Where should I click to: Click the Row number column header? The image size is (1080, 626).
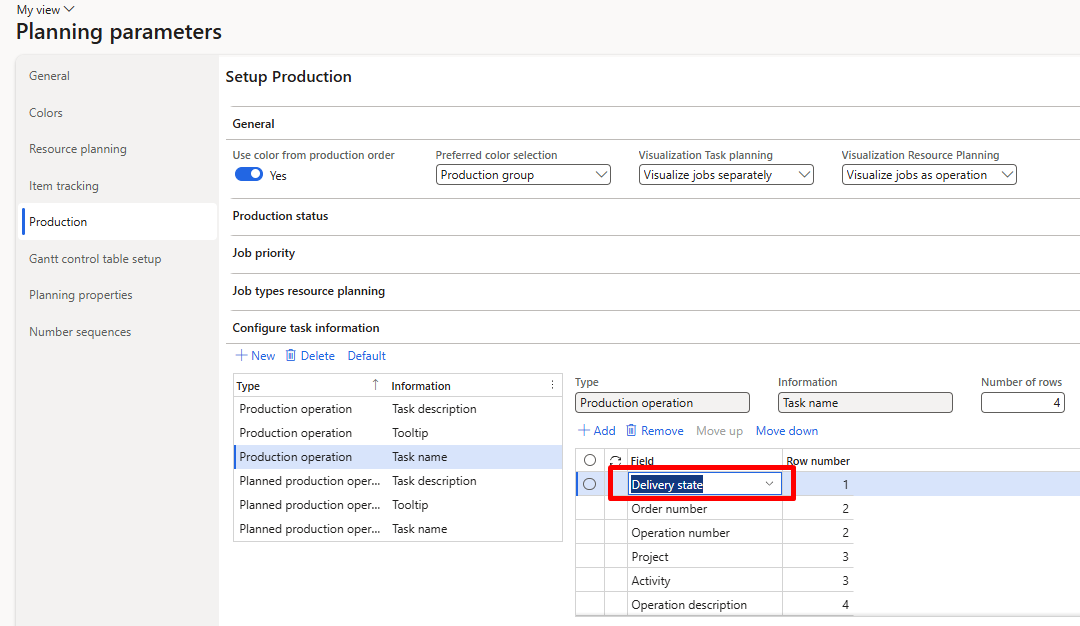point(818,461)
